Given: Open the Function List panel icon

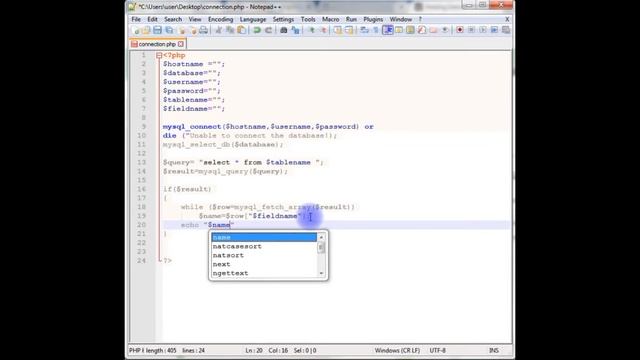Looking at the screenshot, I should tap(422, 30).
